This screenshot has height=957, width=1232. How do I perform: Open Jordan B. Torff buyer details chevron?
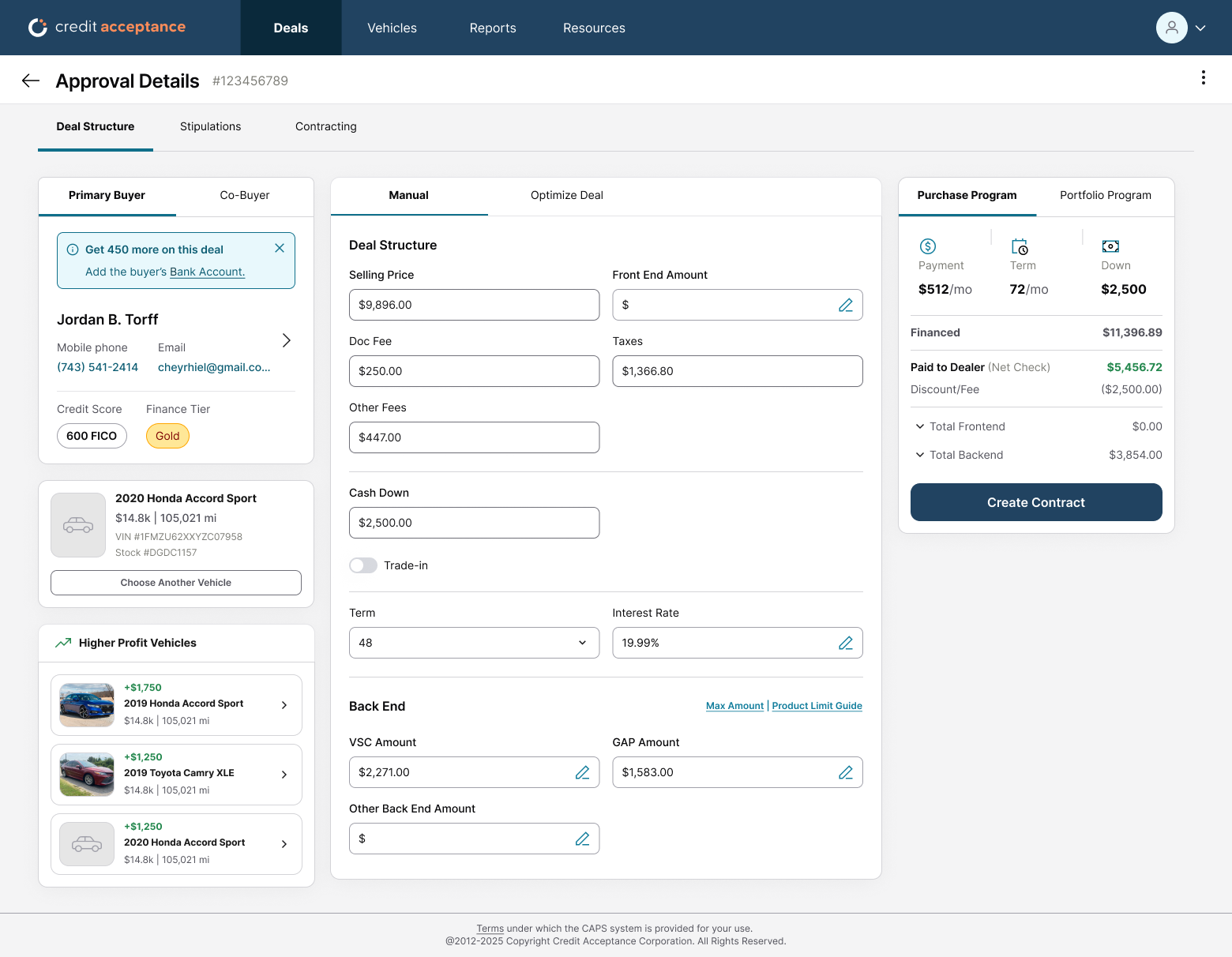[x=287, y=340]
